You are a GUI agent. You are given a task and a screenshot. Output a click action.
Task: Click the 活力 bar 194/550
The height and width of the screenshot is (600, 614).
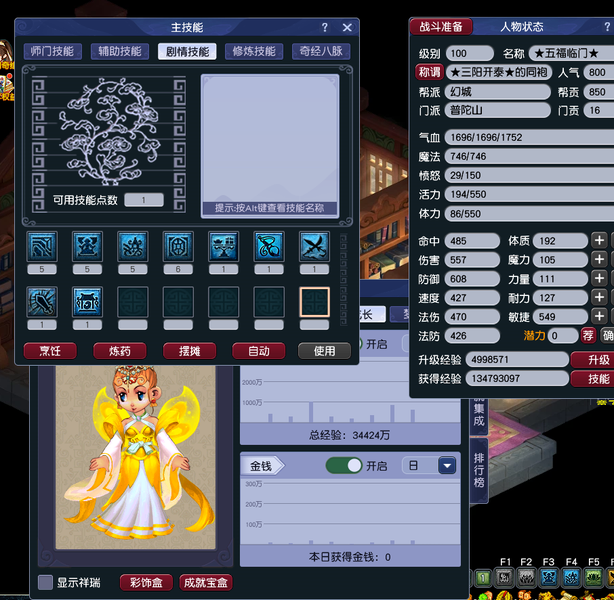[529, 194]
